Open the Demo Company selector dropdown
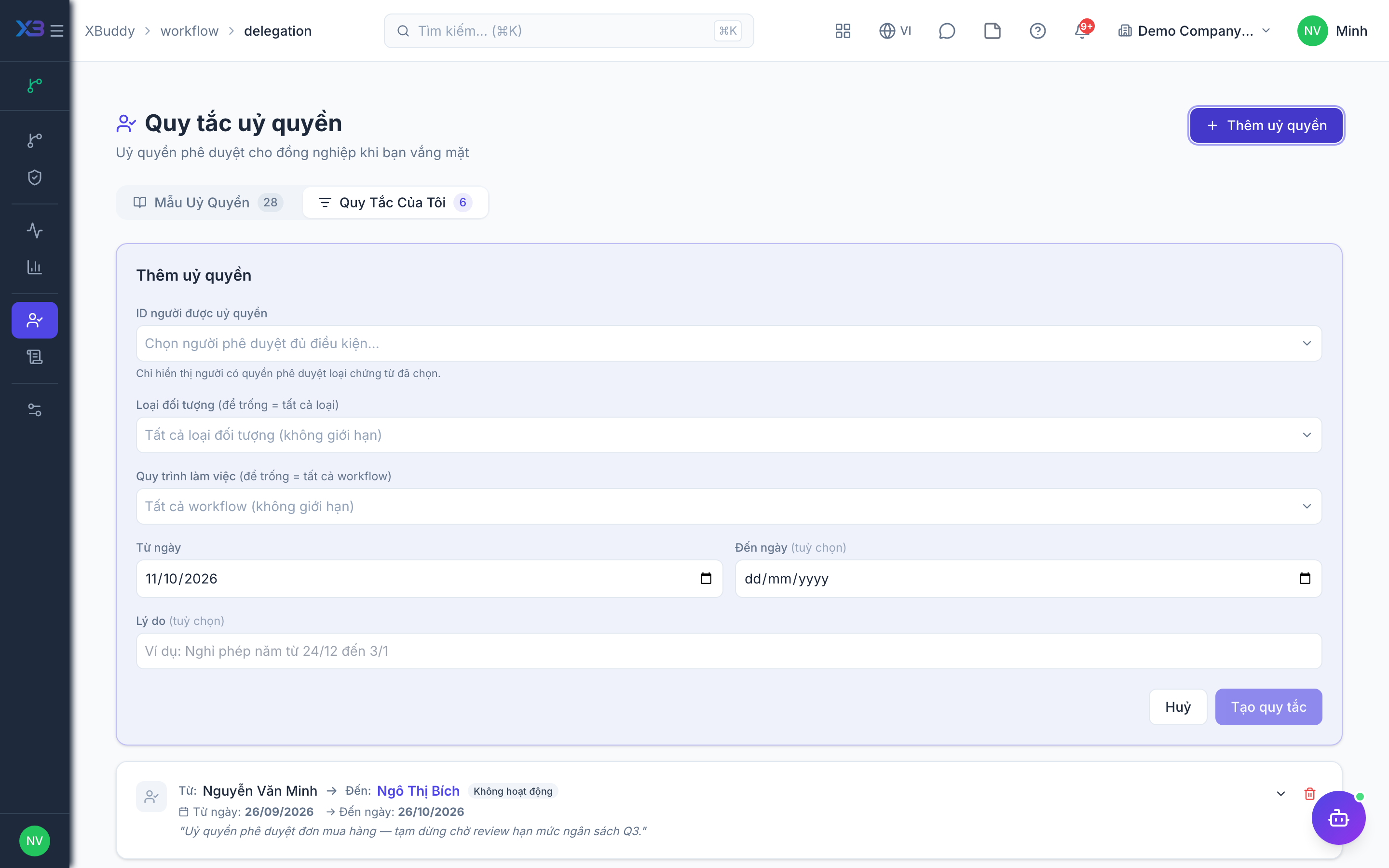The height and width of the screenshot is (868, 1389). pos(1194,31)
